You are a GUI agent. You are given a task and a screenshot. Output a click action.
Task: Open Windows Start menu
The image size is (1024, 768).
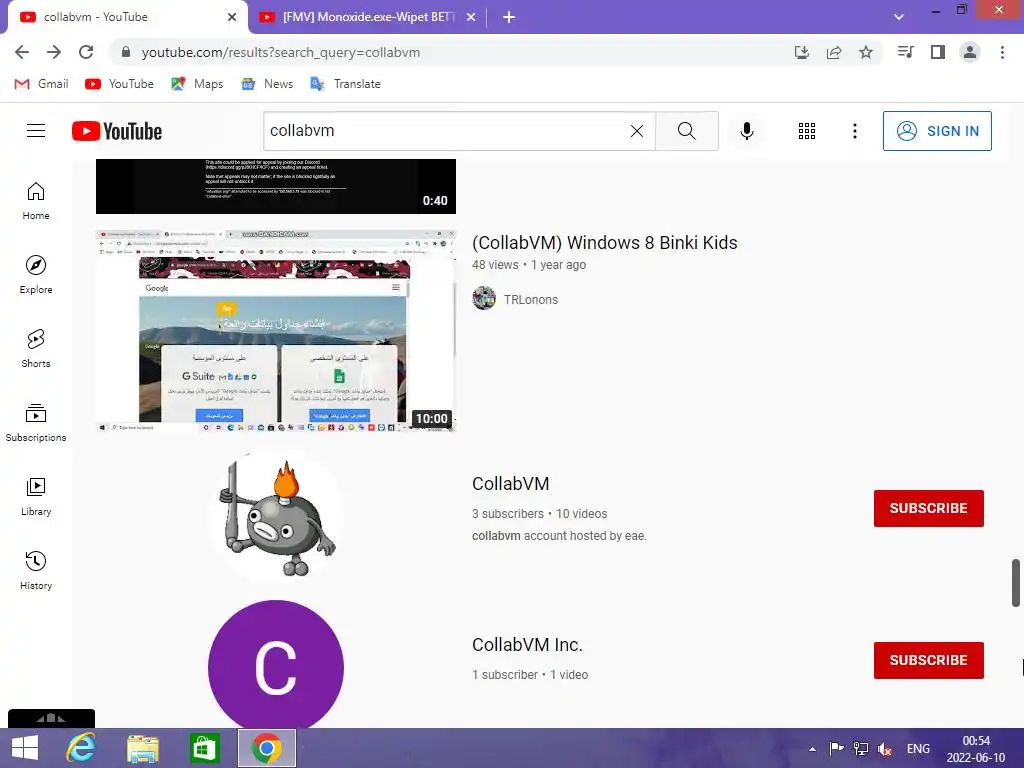(25, 748)
